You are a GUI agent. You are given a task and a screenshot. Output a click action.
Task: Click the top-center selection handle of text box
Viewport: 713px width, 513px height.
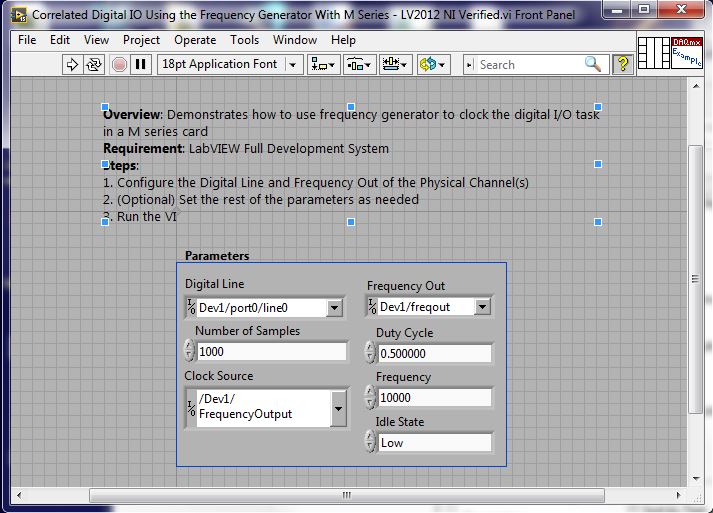351,107
